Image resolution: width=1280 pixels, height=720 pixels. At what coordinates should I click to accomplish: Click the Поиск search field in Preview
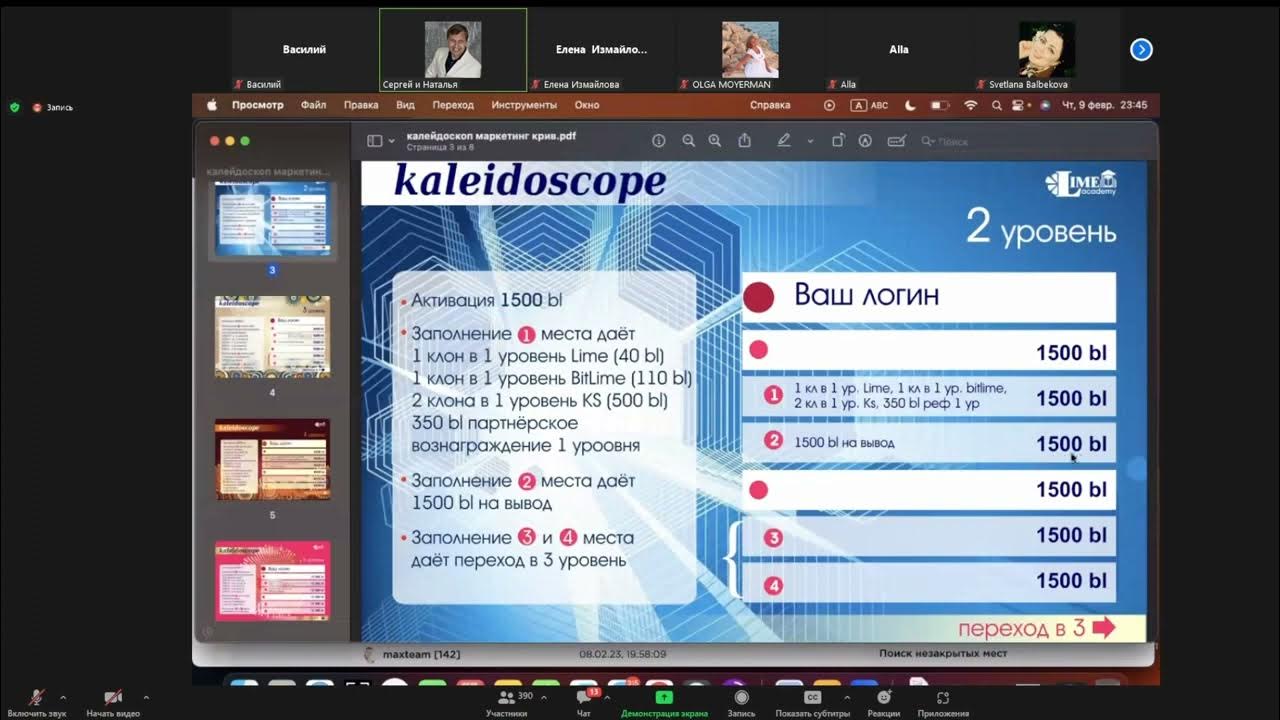coord(1033,141)
